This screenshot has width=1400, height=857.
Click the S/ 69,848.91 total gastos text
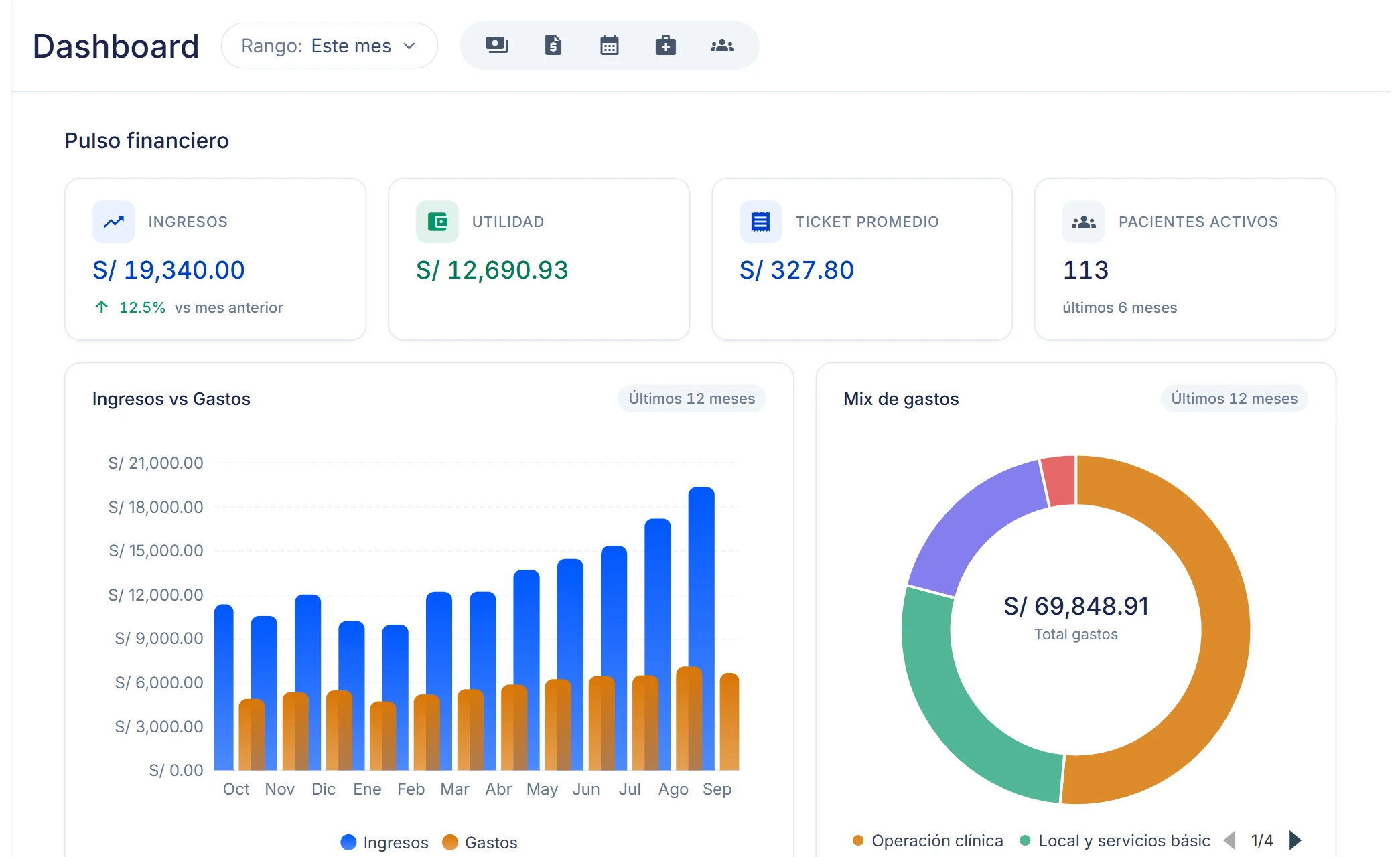1076,606
